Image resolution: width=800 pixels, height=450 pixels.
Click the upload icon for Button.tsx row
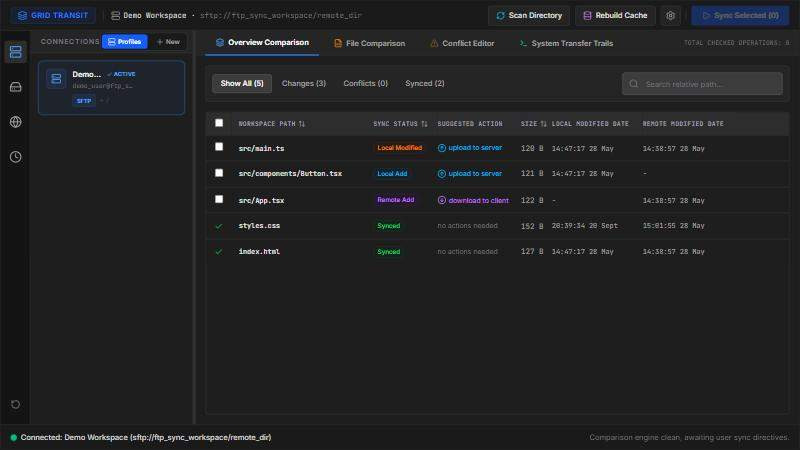(x=442, y=174)
